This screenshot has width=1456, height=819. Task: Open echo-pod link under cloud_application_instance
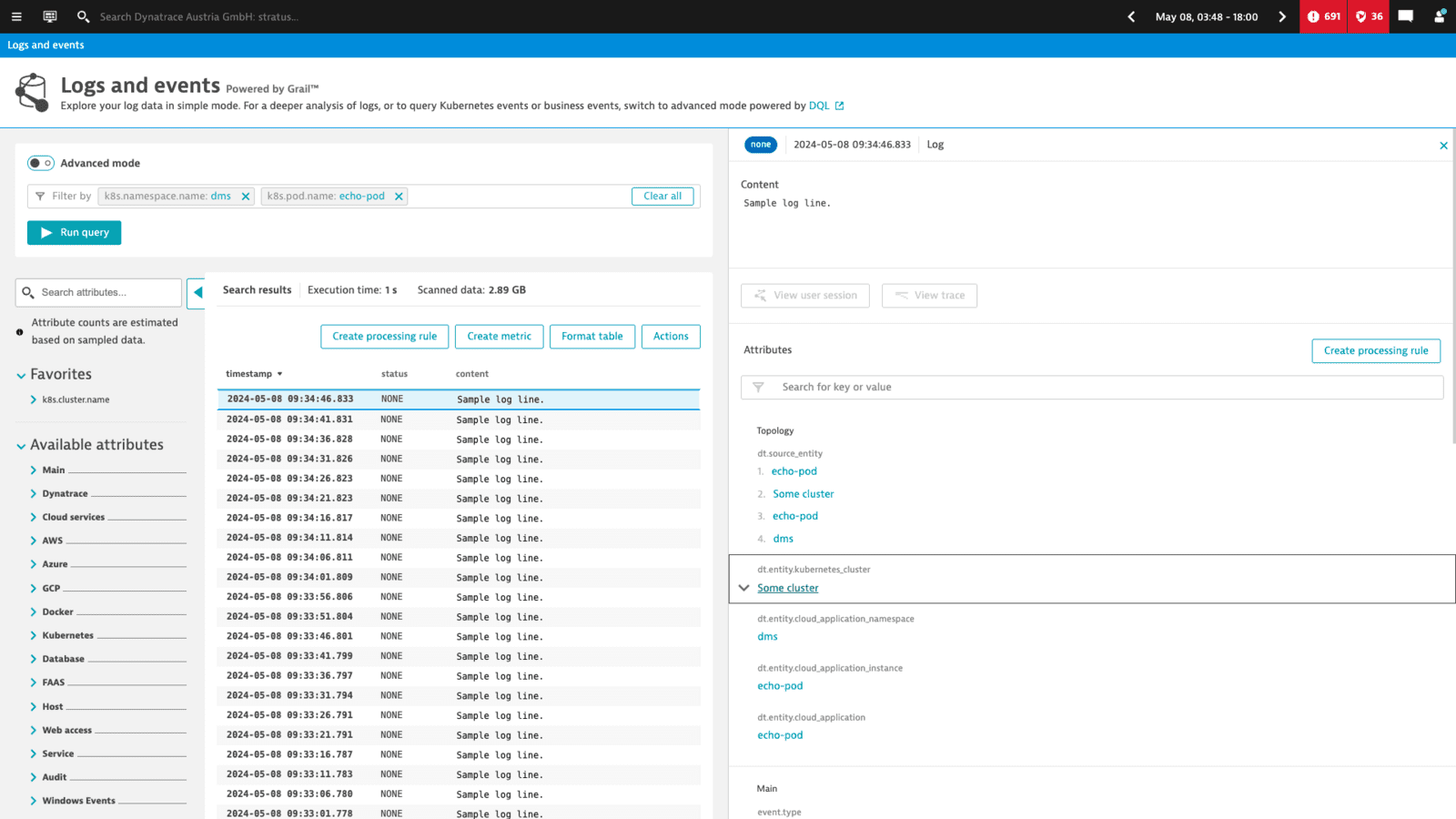(x=780, y=686)
